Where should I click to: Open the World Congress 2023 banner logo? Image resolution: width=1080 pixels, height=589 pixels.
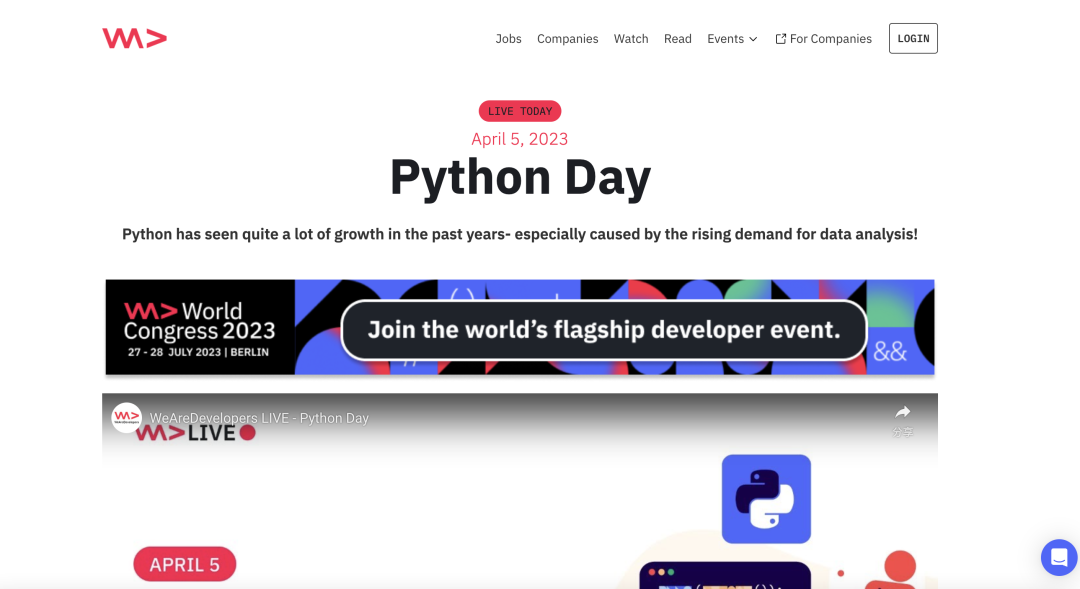coord(200,327)
